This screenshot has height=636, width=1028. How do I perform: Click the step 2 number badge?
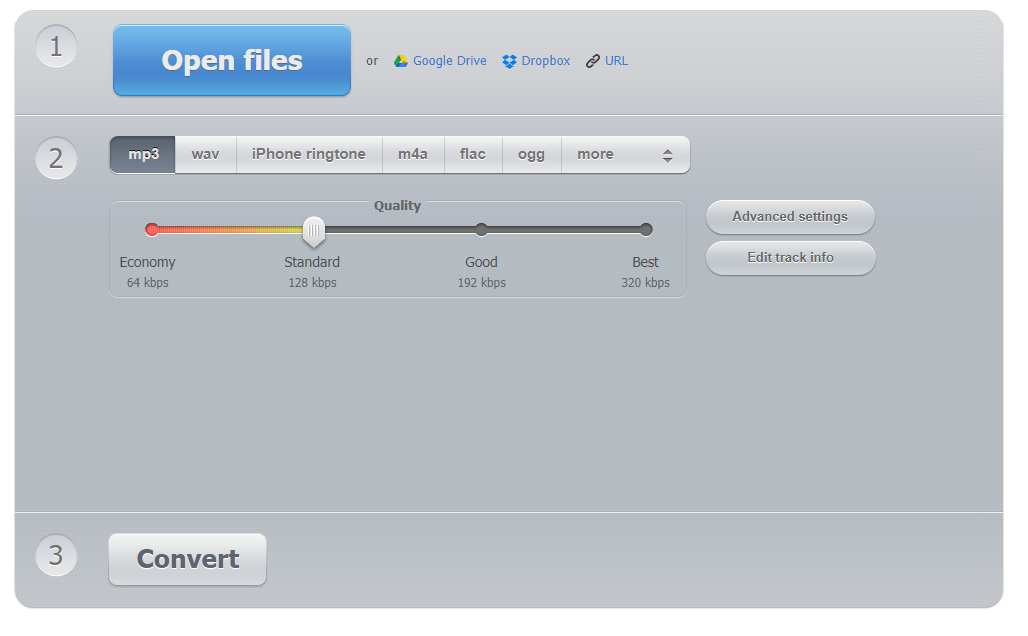[56, 158]
